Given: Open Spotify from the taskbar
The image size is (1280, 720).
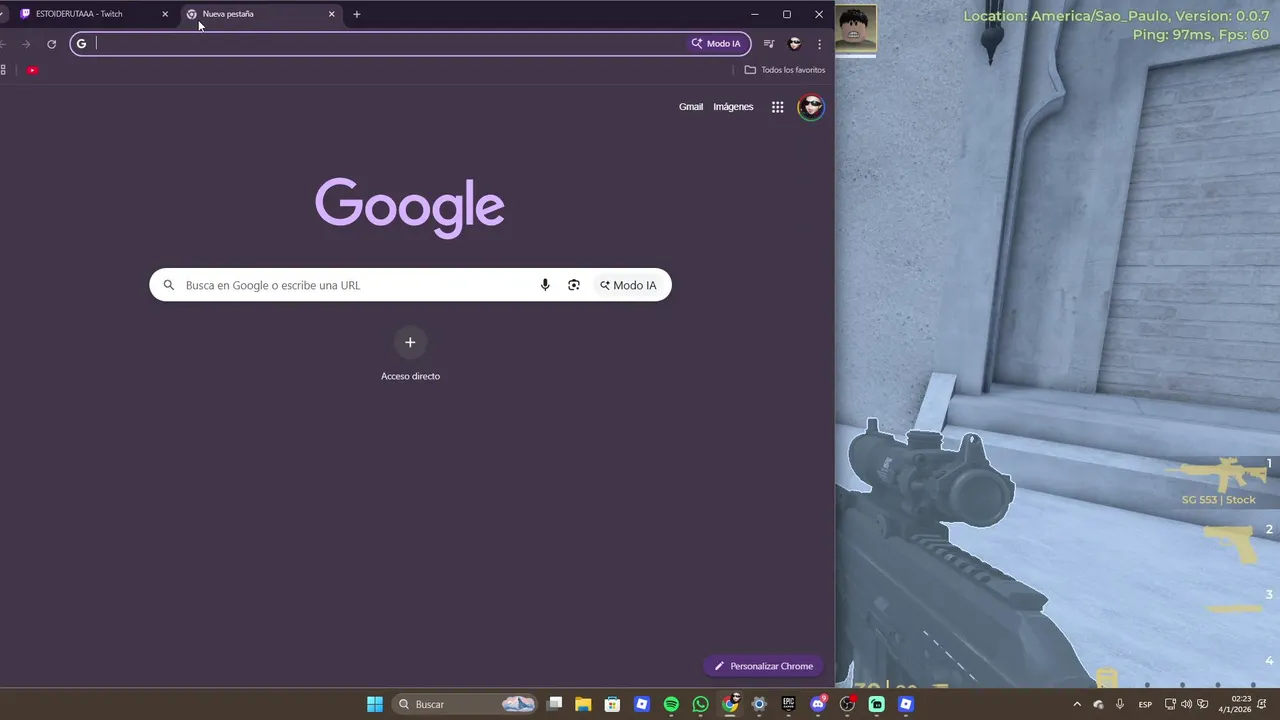Looking at the screenshot, I should click(x=671, y=704).
